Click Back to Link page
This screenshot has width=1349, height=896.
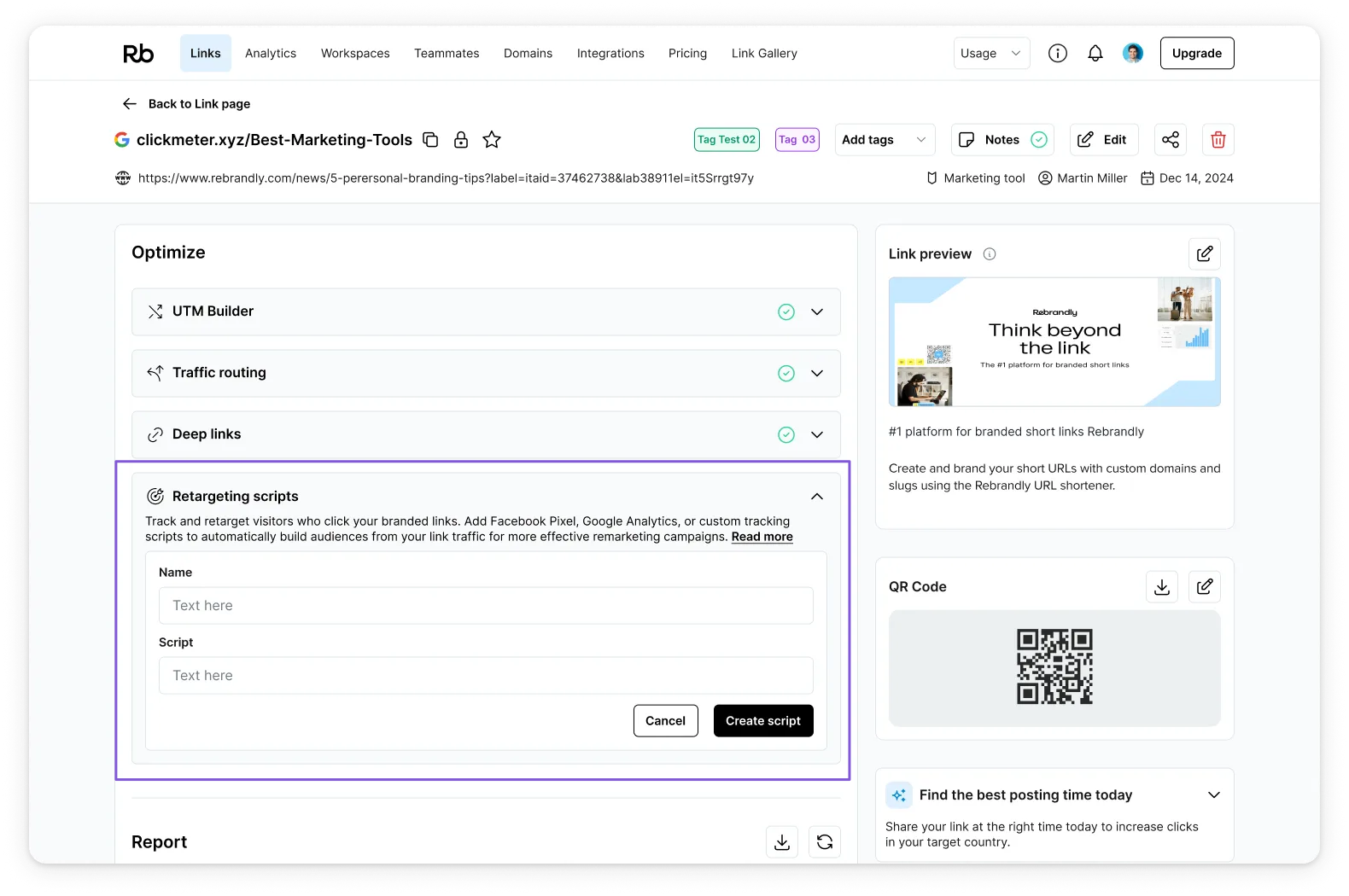(199, 104)
